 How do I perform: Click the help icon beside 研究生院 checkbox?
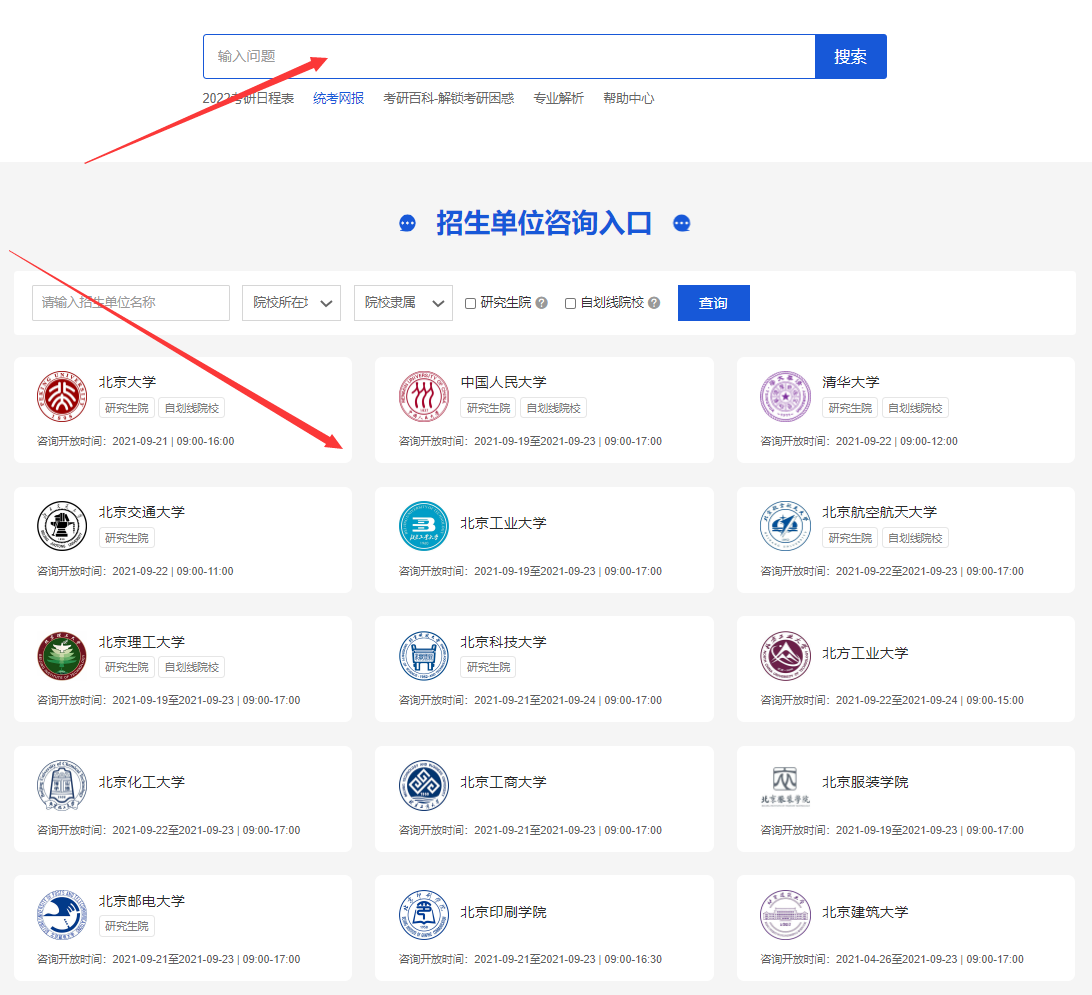(542, 303)
